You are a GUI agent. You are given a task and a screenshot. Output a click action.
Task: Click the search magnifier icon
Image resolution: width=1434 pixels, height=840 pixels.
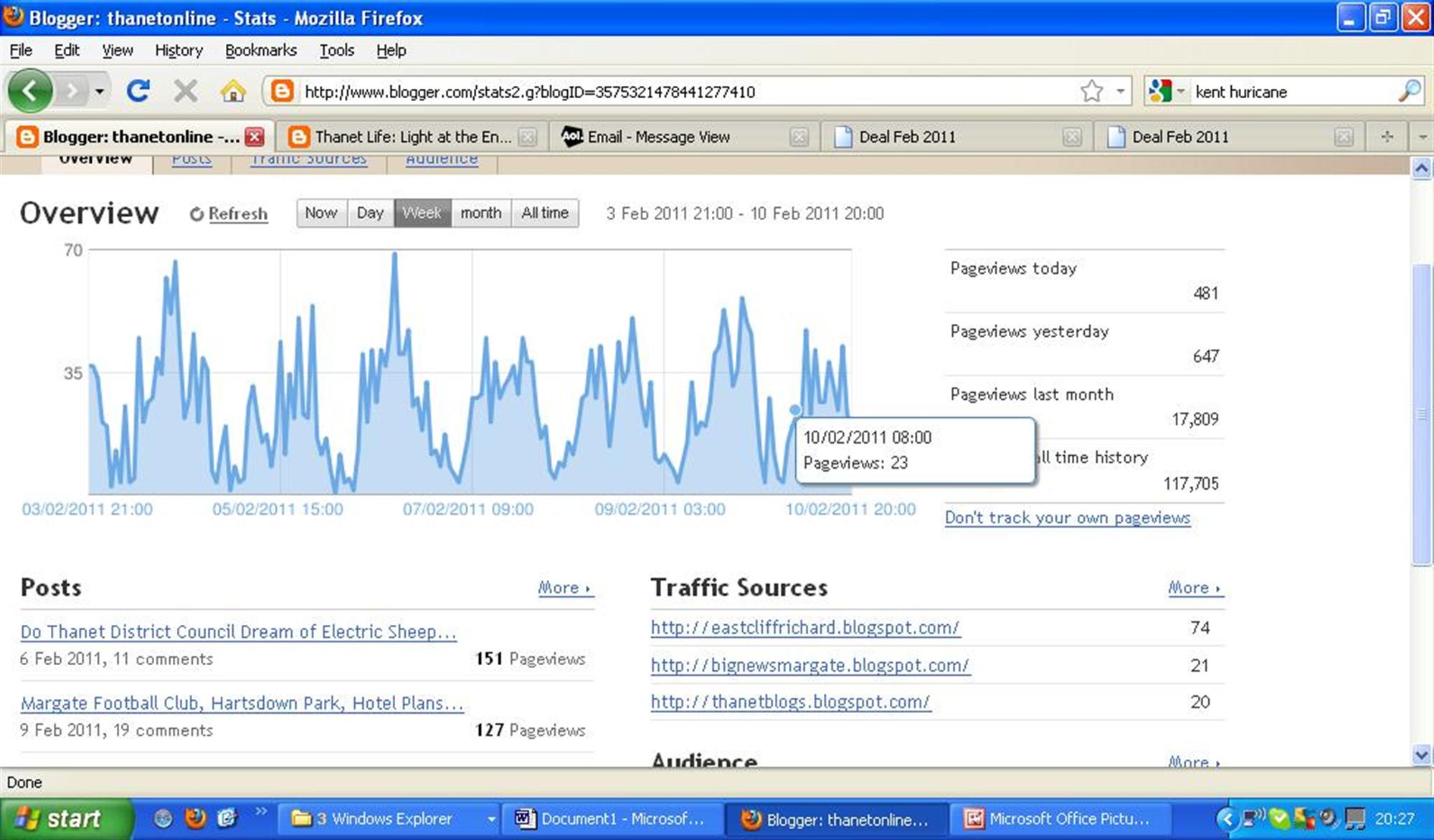point(1409,91)
